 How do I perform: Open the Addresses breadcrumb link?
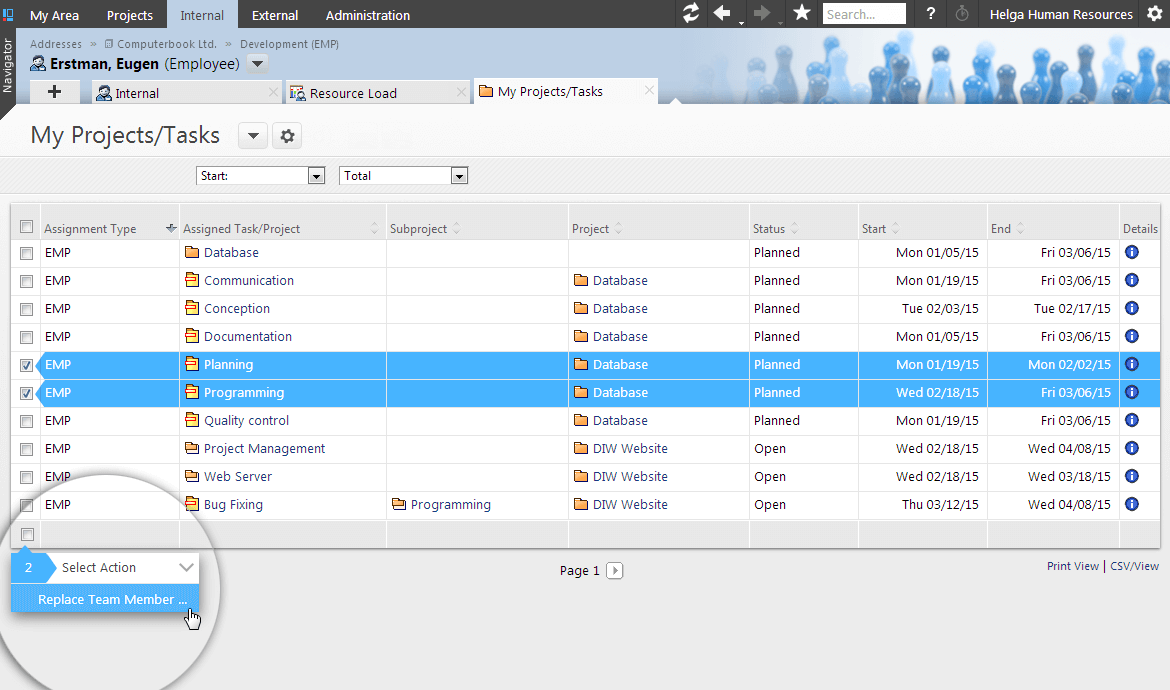tap(56, 44)
